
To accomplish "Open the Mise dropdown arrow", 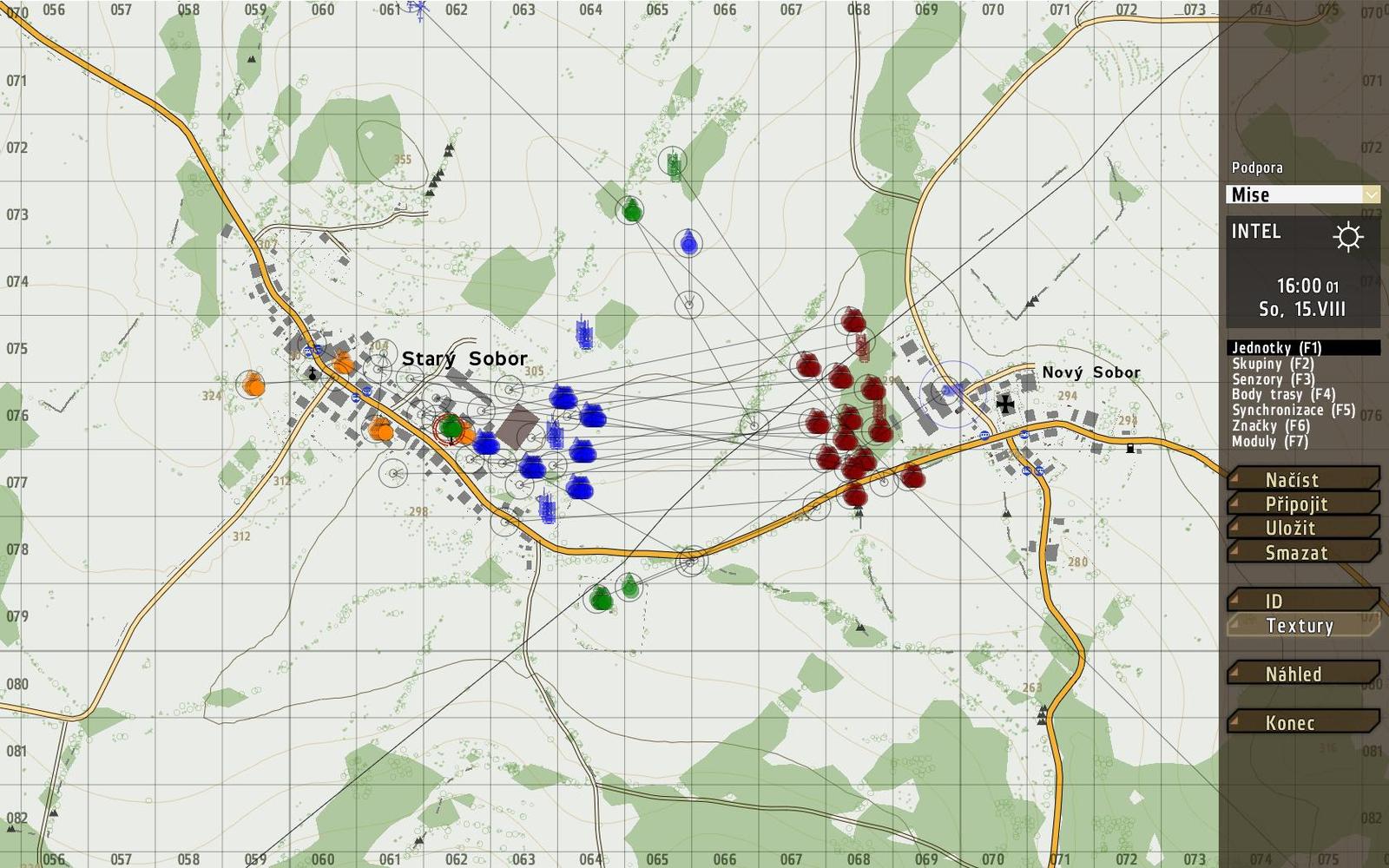I will 1371,194.
